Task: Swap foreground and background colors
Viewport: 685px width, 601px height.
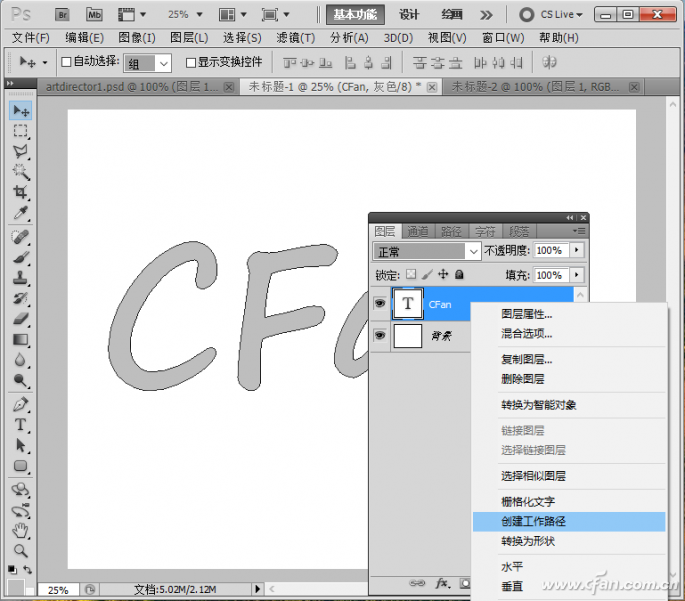Action: pos(28,570)
